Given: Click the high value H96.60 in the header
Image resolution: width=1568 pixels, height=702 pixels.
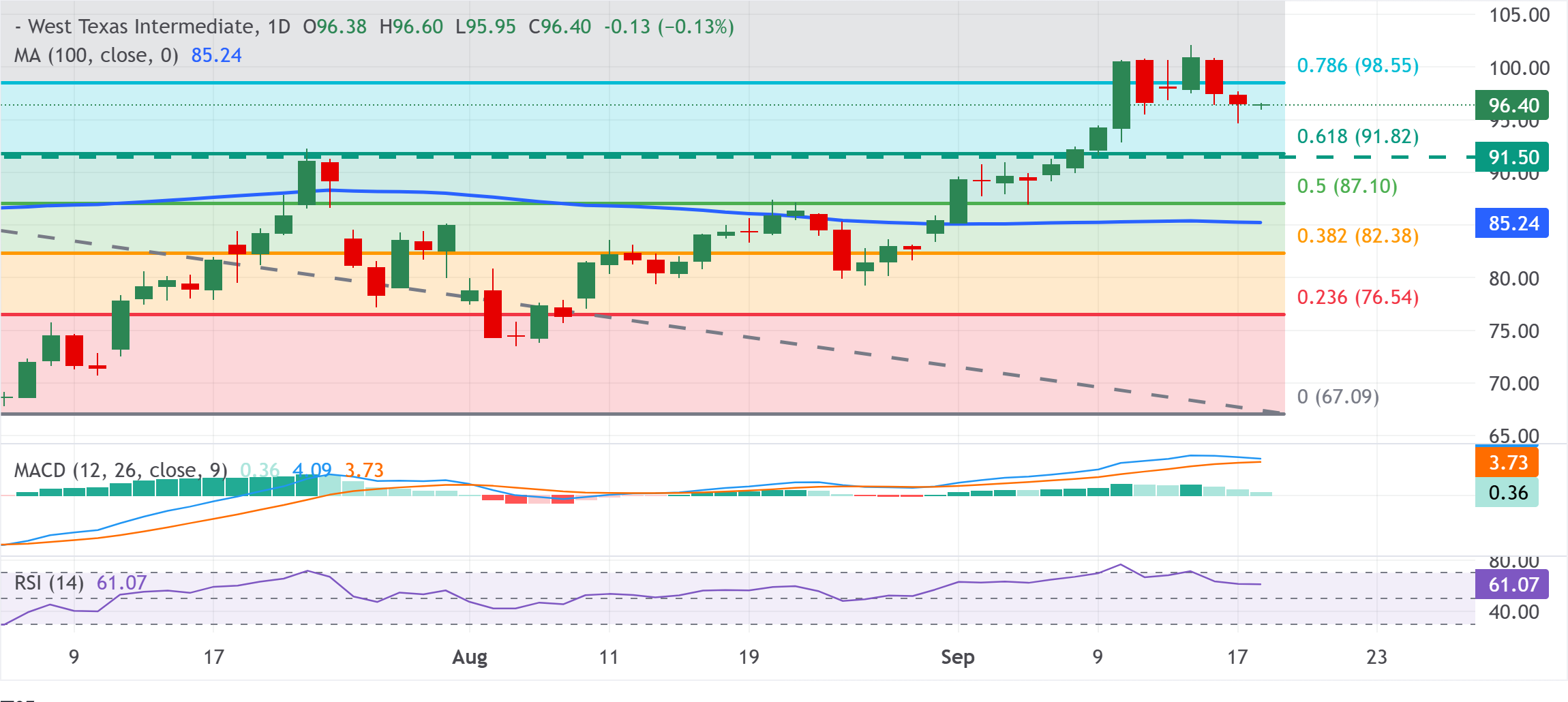Looking at the screenshot, I should pos(411,27).
